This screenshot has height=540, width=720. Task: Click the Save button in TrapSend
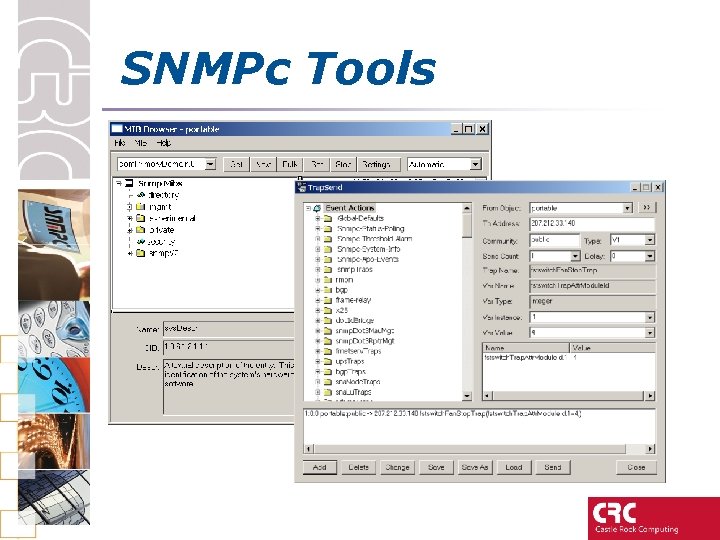coord(436,467)
